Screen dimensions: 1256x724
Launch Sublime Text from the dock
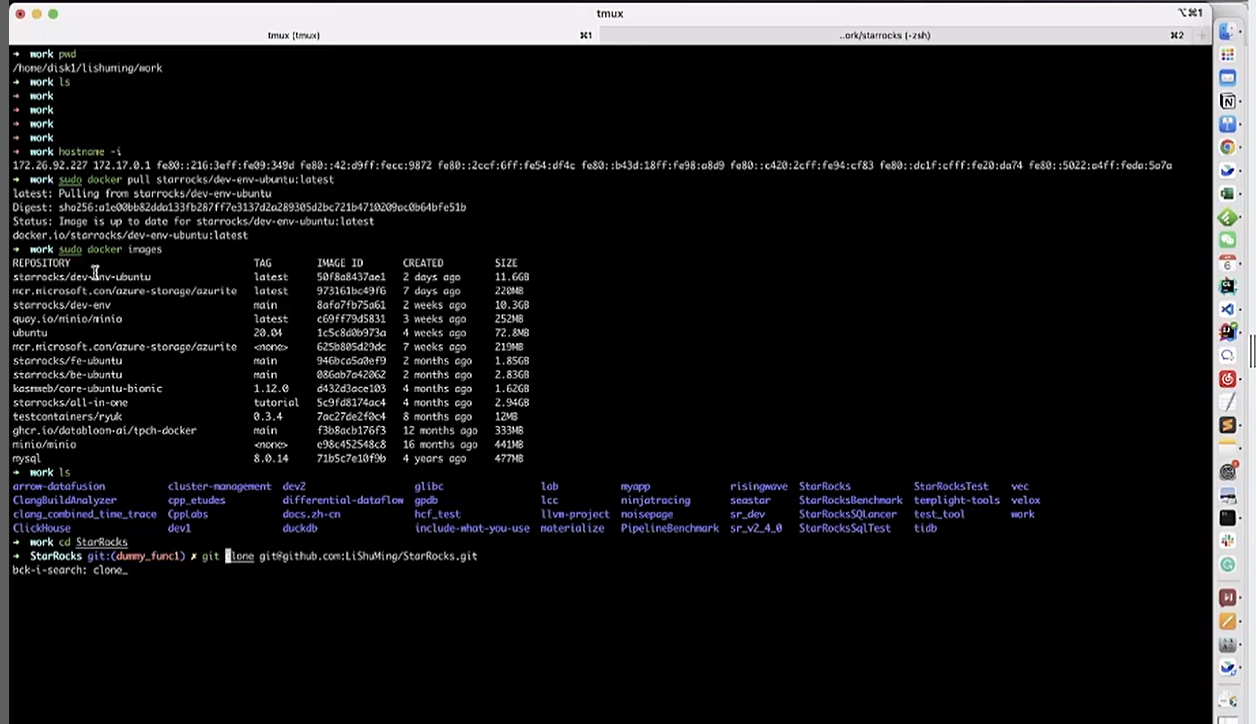(1227, 425)
